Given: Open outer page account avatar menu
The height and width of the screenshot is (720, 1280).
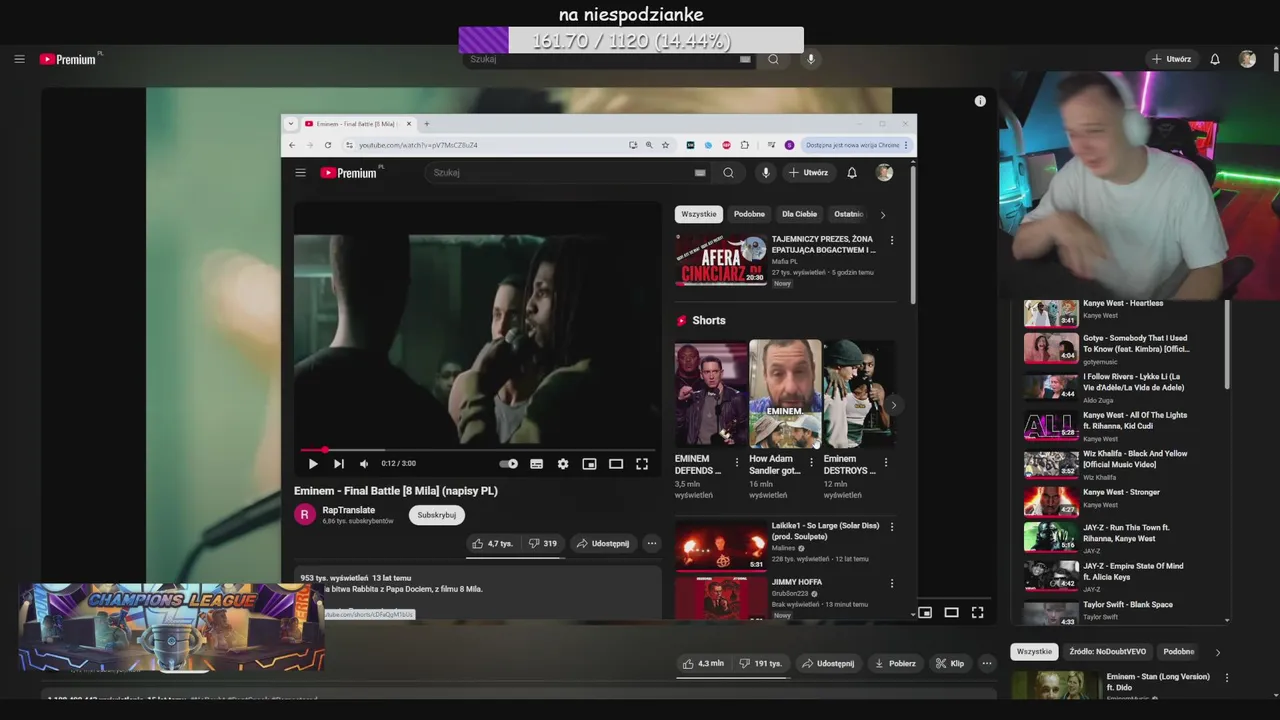Looking at the screenshot, I should (1247, 59).
